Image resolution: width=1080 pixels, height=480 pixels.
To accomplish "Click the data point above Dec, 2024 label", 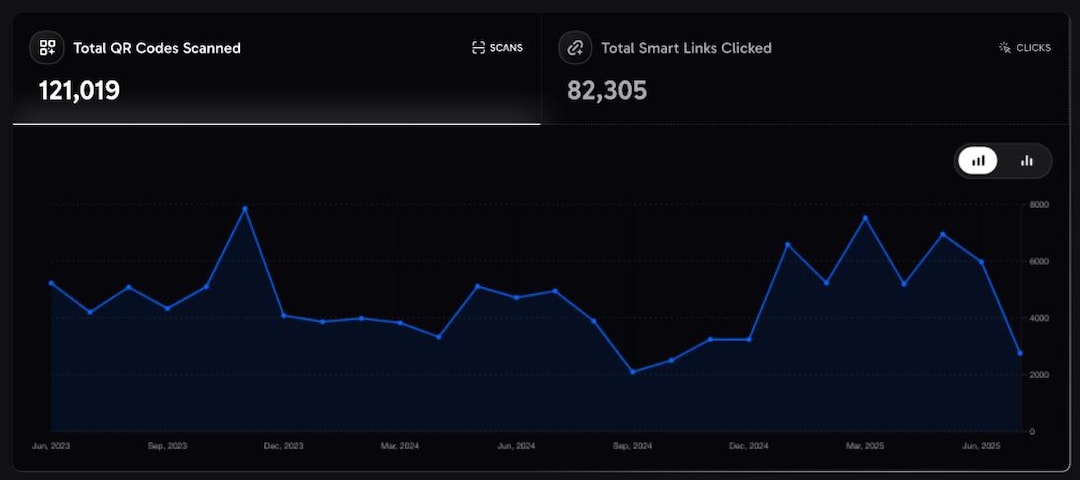I will (749, 340).
